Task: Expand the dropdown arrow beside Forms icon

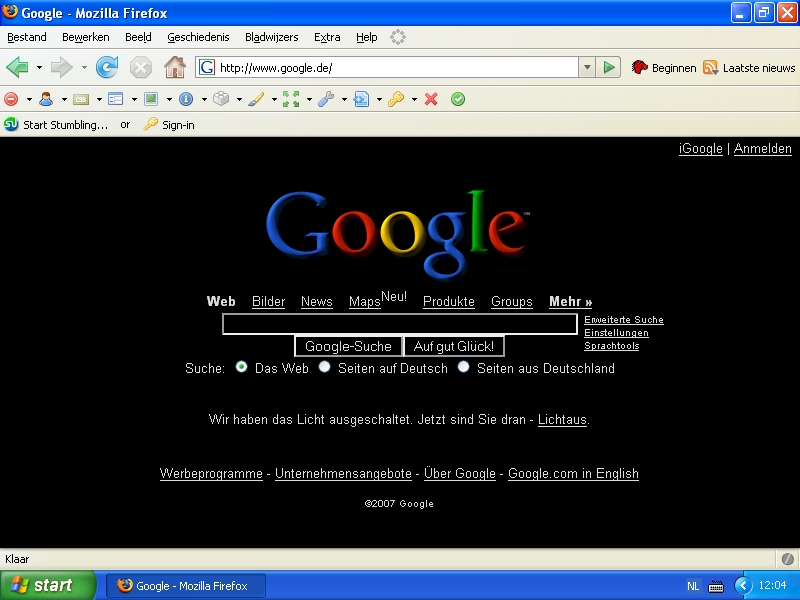Action: (134, 99)
